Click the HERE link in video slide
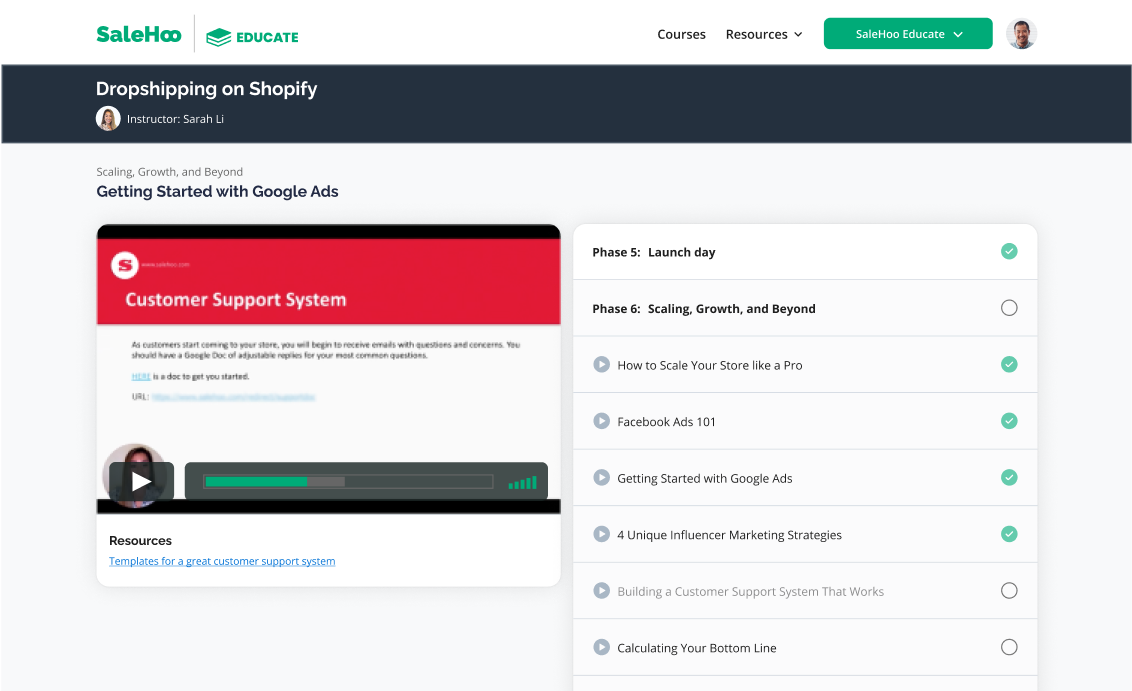The image size is (1132, 691). [x=141, y=376]
